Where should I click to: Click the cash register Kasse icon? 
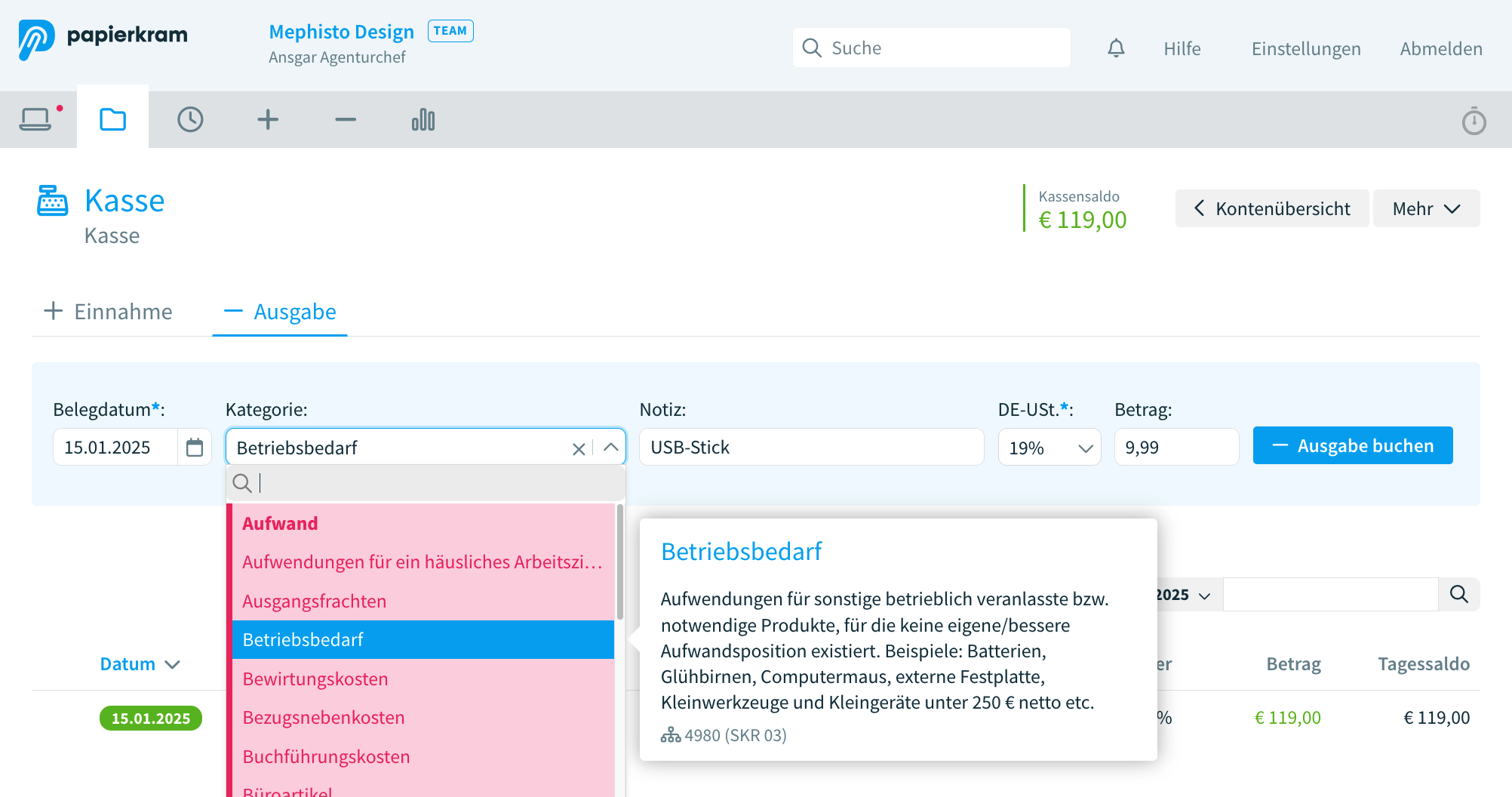click(53, 201)
